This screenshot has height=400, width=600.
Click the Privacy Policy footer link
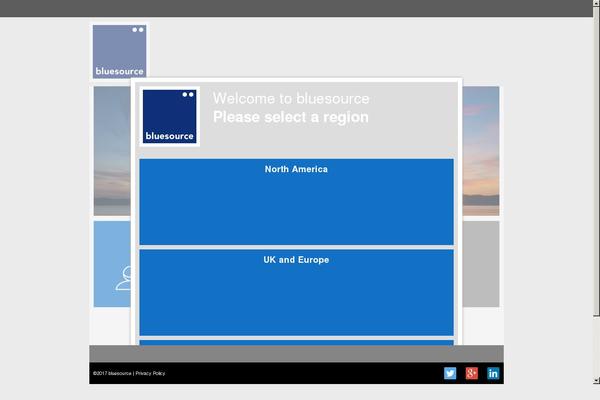pos(150,373)
